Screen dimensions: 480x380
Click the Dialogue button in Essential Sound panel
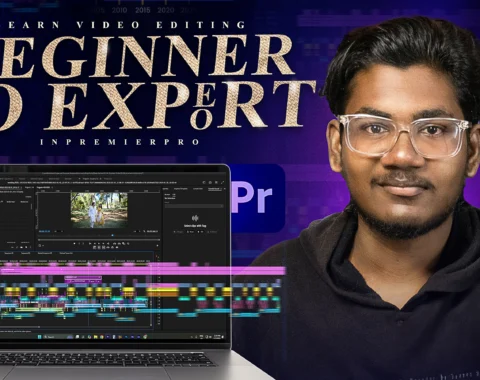[178, 232]
